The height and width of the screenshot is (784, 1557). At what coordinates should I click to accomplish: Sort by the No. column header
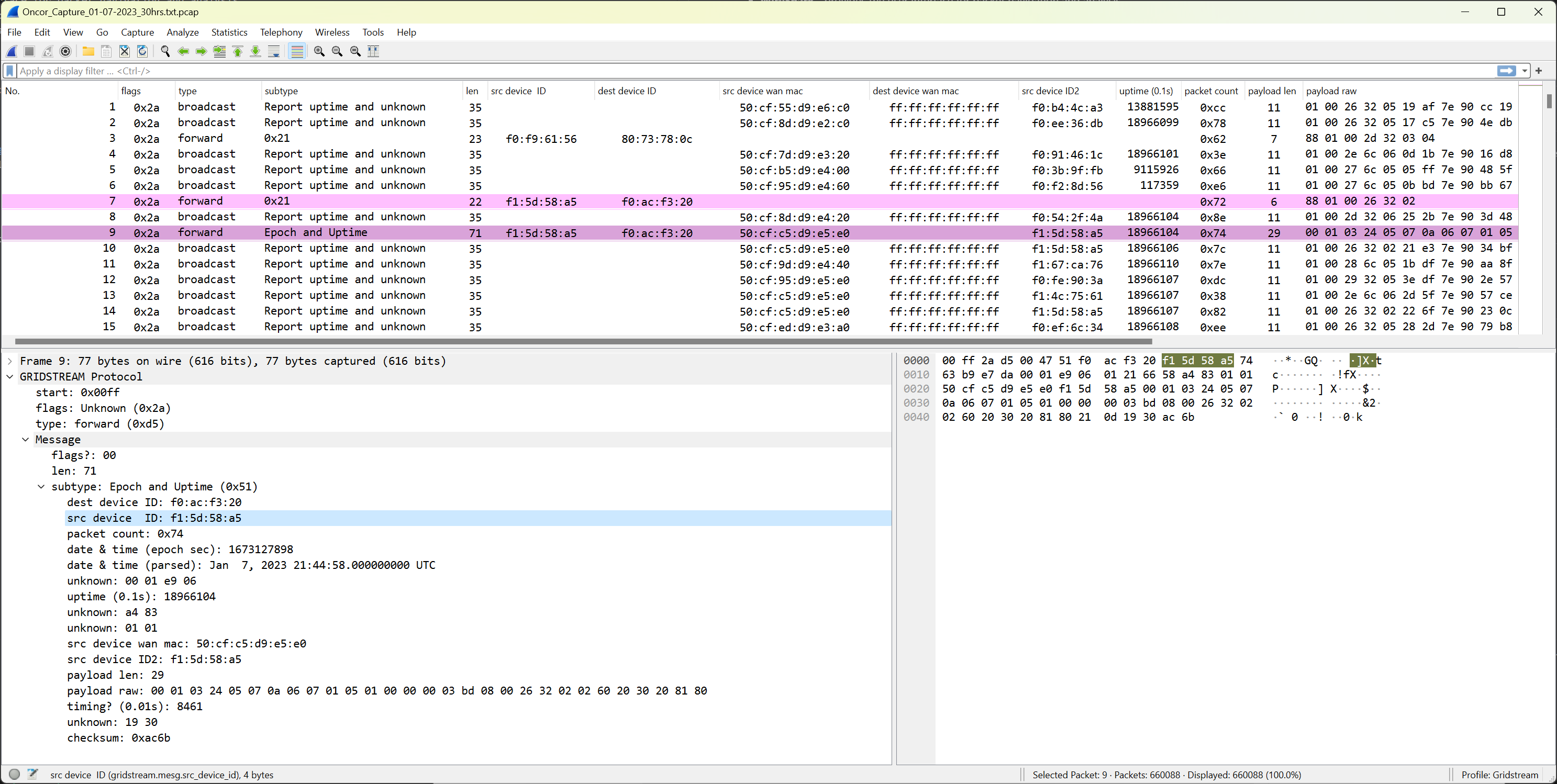(x=59, y=91)
